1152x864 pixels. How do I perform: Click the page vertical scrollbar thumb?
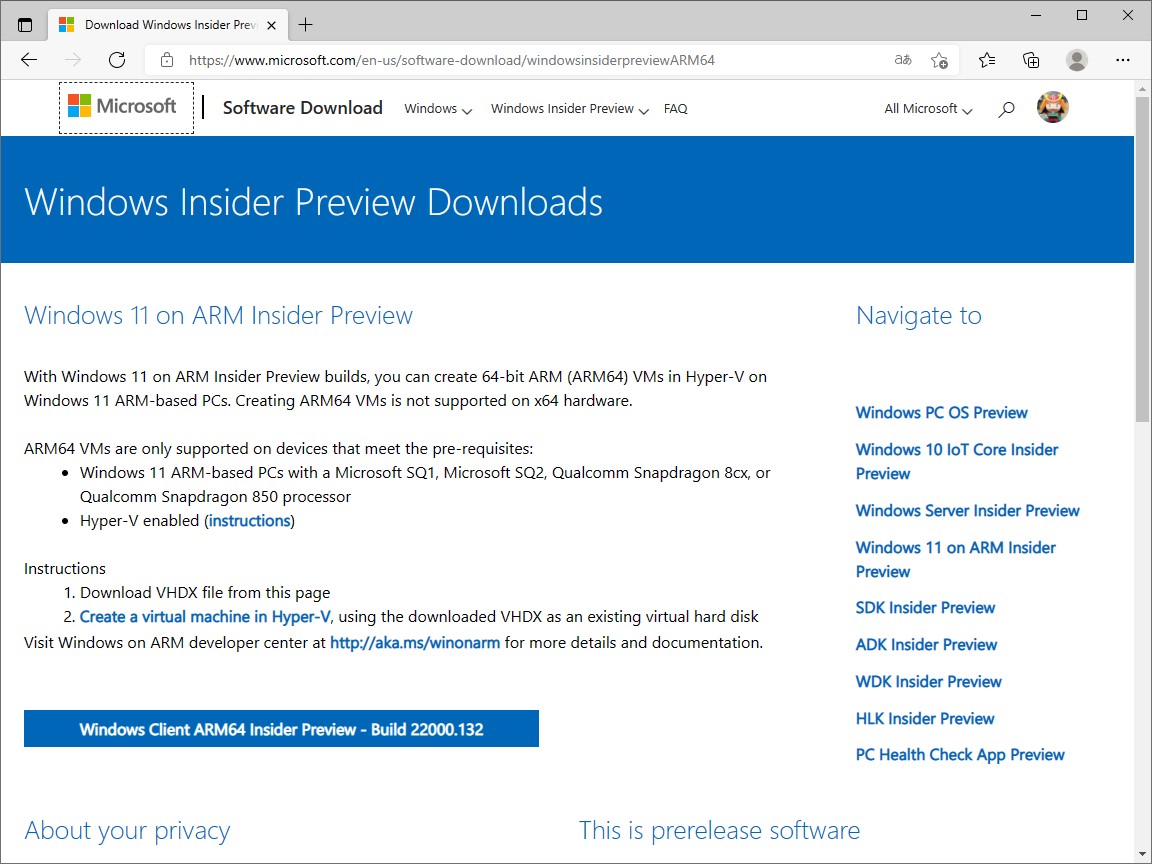(1142, 259)
